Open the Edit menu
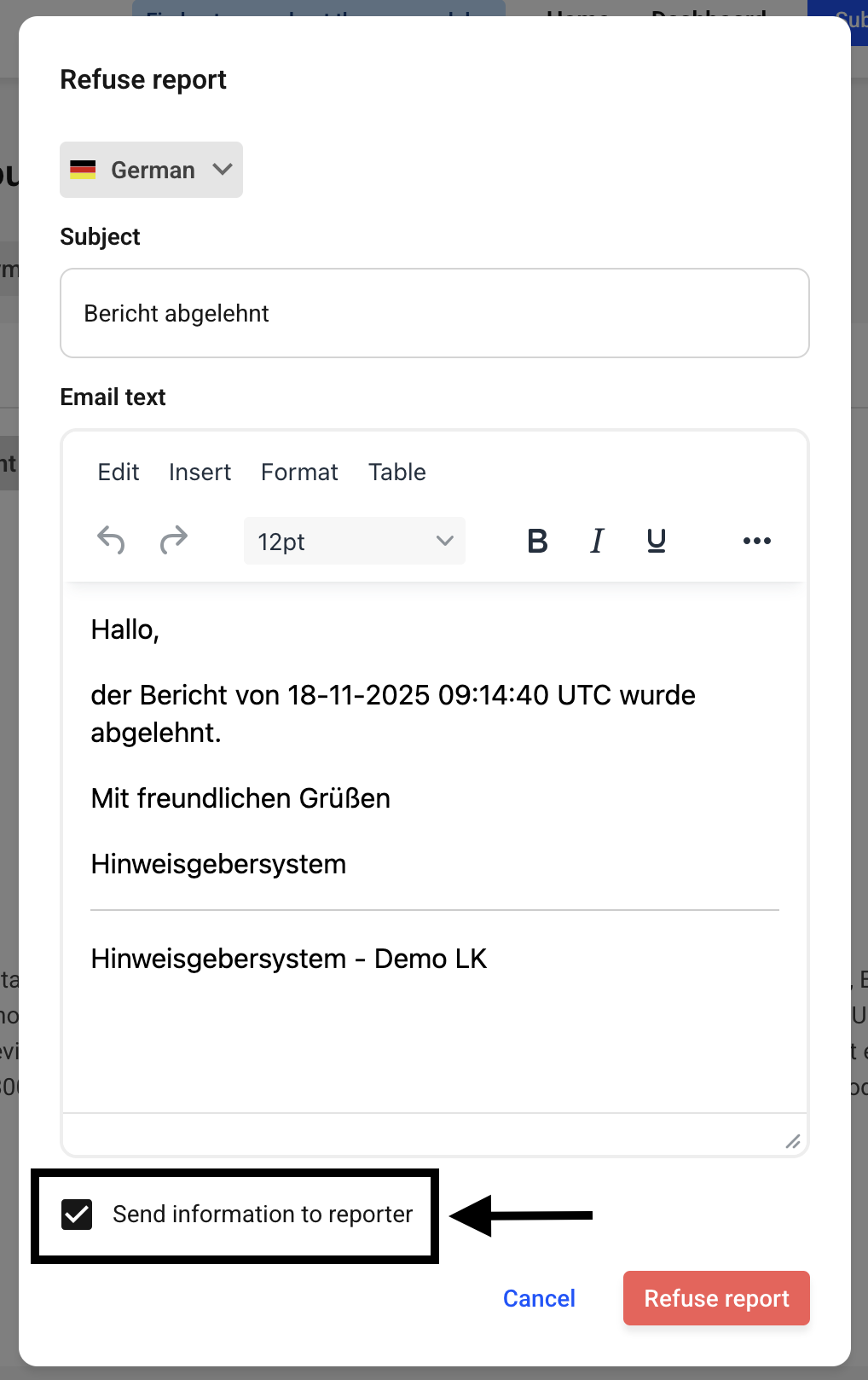The image size is (868, 1380). tap(119, 473)
